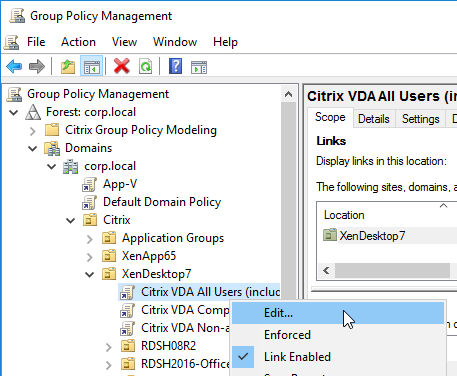The image size is (457, 376).
Task: Click the Back arrow toolbar icon
Action: pos(14,67)
